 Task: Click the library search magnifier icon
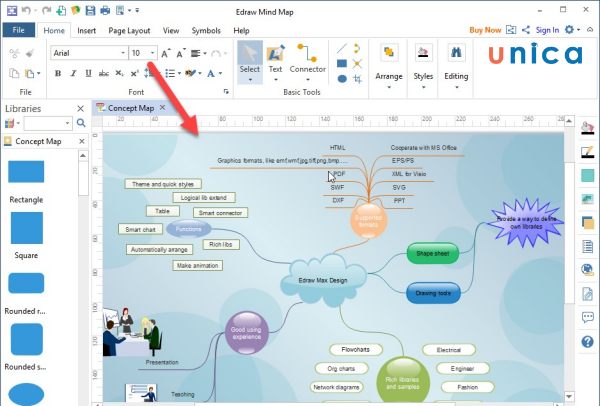81,124
